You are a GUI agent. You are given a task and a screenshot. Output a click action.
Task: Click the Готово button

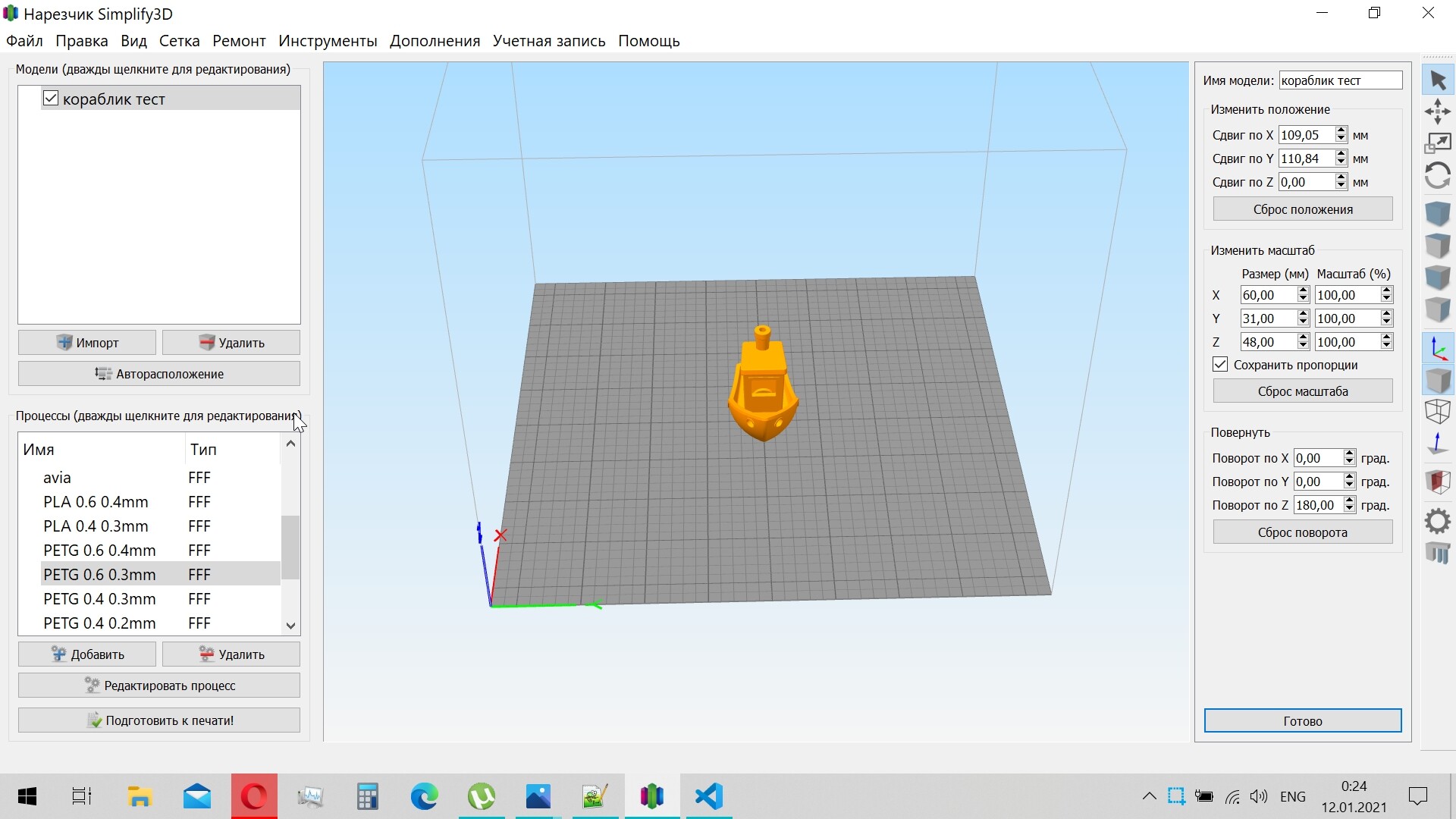[1303, 721]
